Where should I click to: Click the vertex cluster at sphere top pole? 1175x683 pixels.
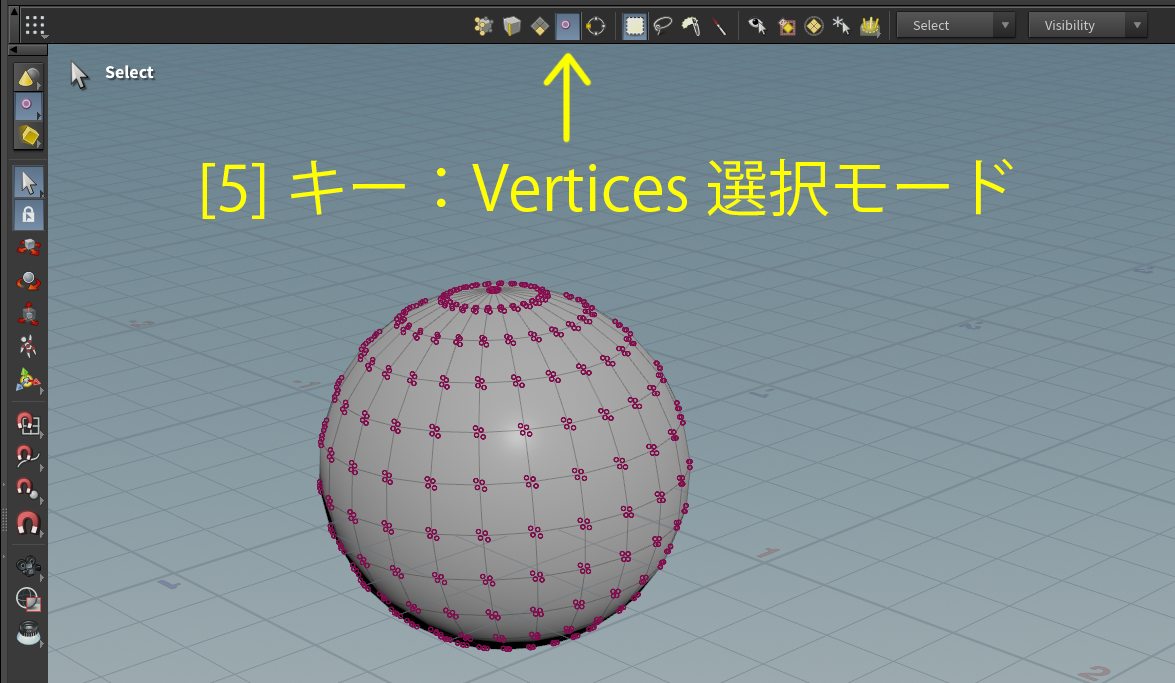[x=494, y=289]
